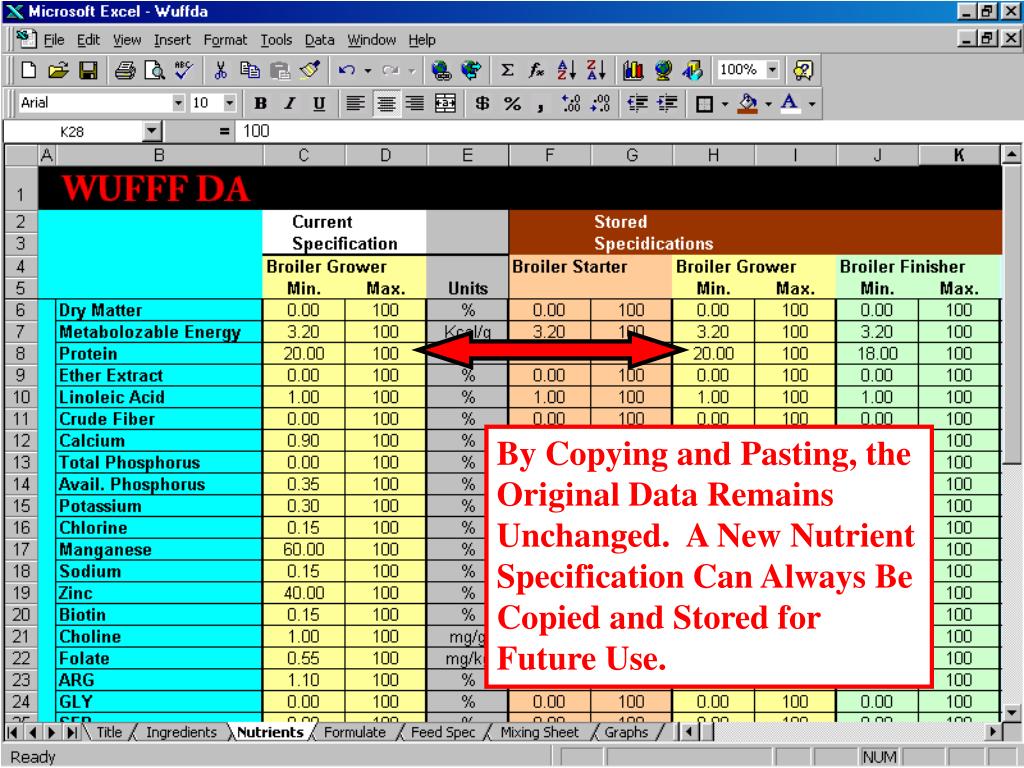The image size is (1024, 768).
Task: Click Merge and Center icon
Action: coord(445,103)
